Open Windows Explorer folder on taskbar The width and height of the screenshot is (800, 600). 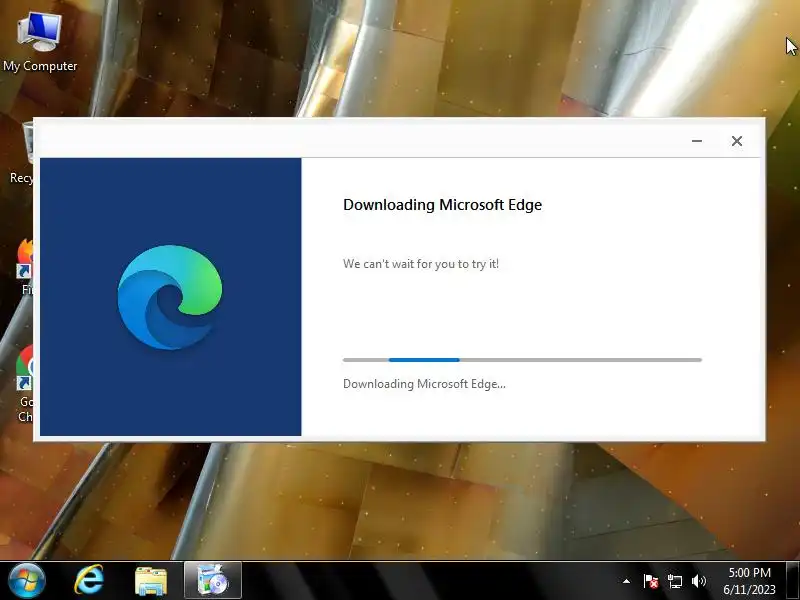click(151, 581)
